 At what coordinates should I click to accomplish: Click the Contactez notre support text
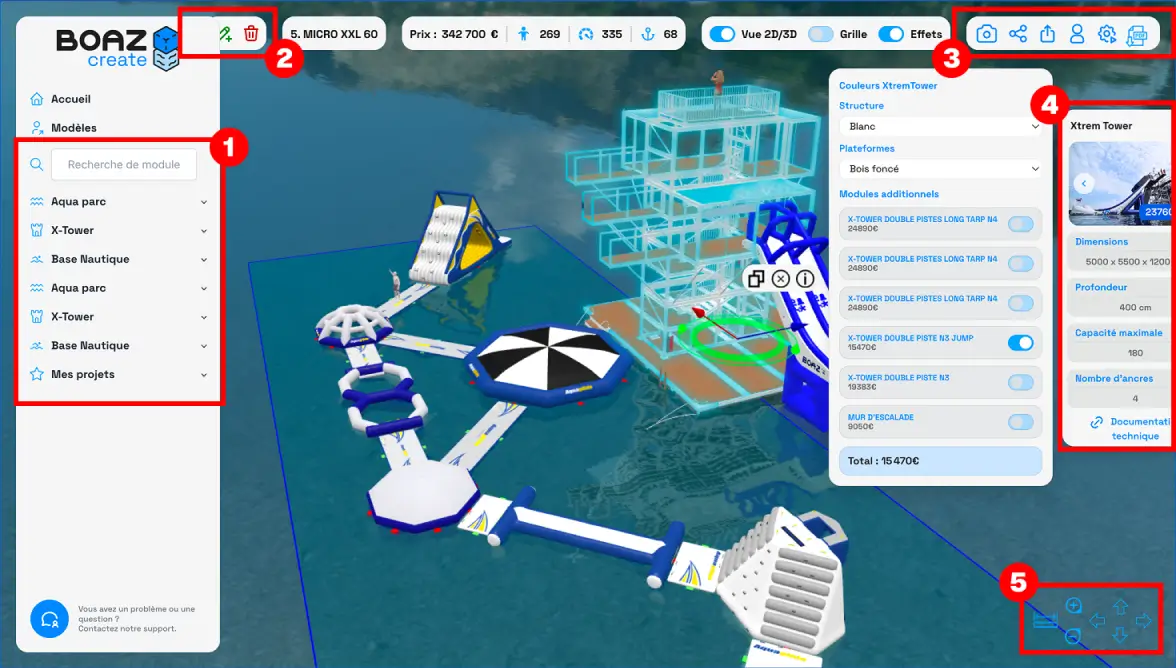[128, 629]
